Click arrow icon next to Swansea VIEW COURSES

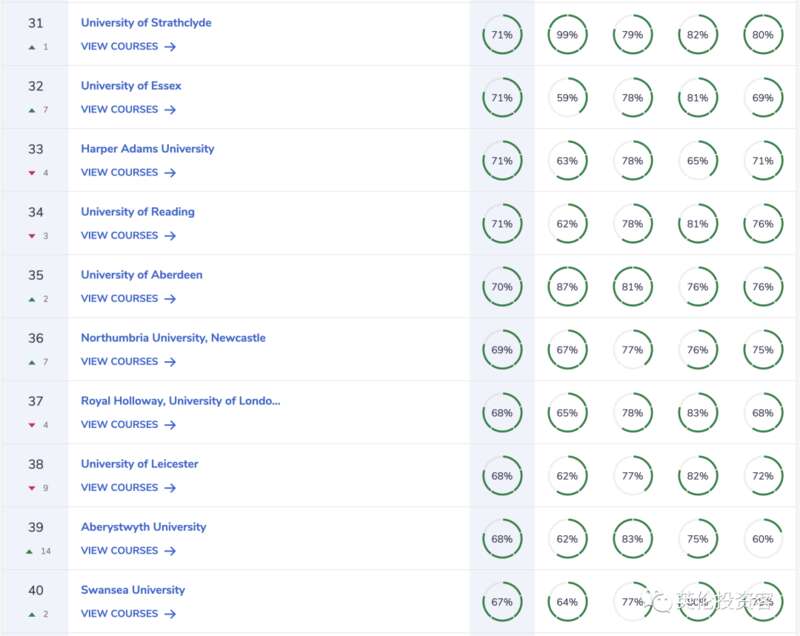(x=170, y=614)
